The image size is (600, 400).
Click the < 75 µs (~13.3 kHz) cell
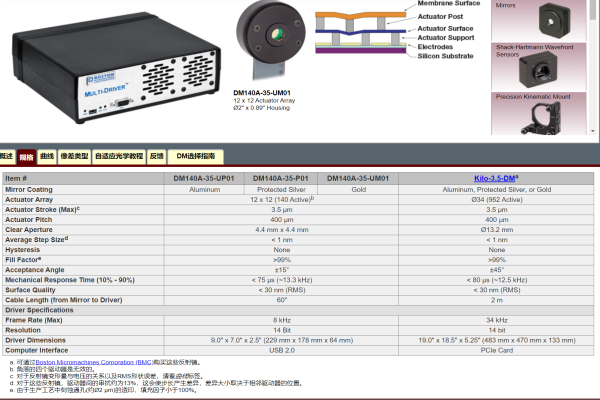click(x=281, y=280)
